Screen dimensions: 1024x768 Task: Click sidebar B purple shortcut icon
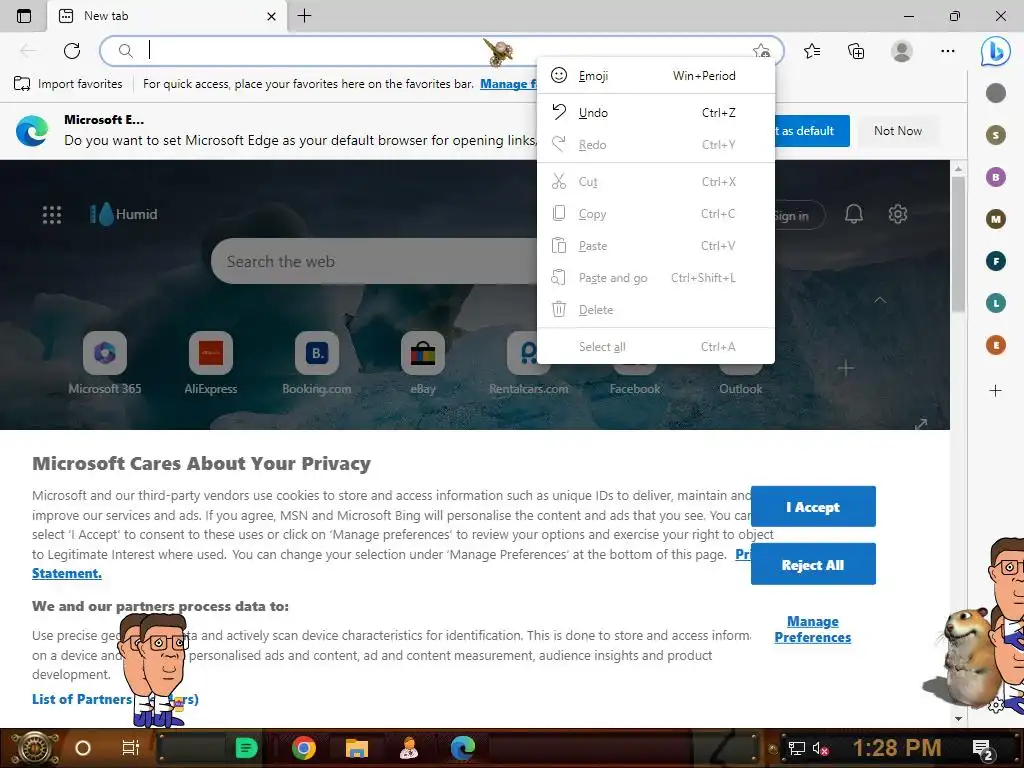point(995,177)
